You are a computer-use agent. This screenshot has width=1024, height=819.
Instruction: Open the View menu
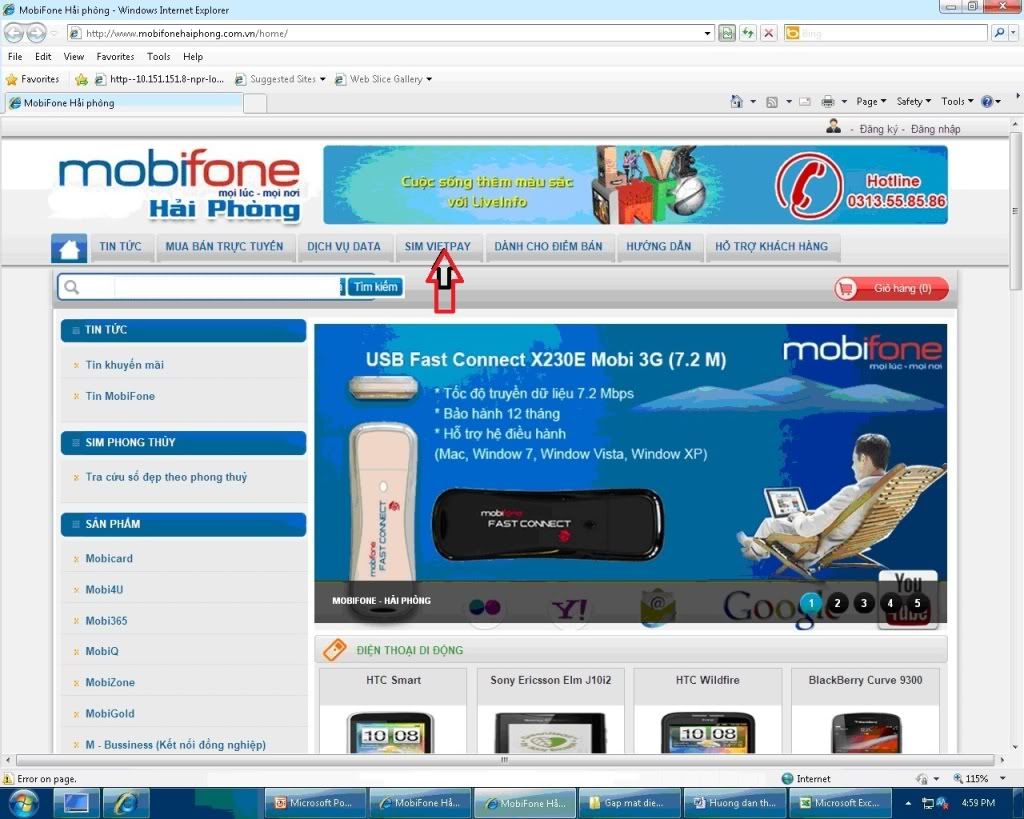pos(74,57)
